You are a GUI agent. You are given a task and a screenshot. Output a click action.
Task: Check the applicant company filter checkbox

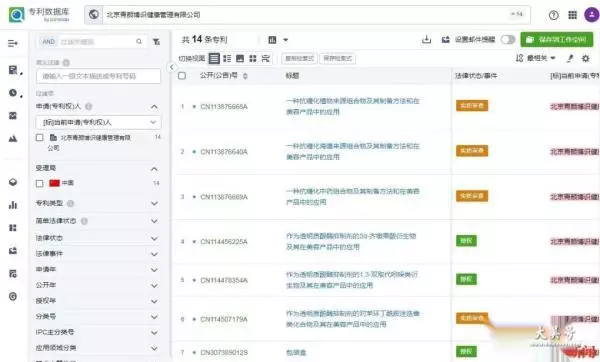(39, 137)
